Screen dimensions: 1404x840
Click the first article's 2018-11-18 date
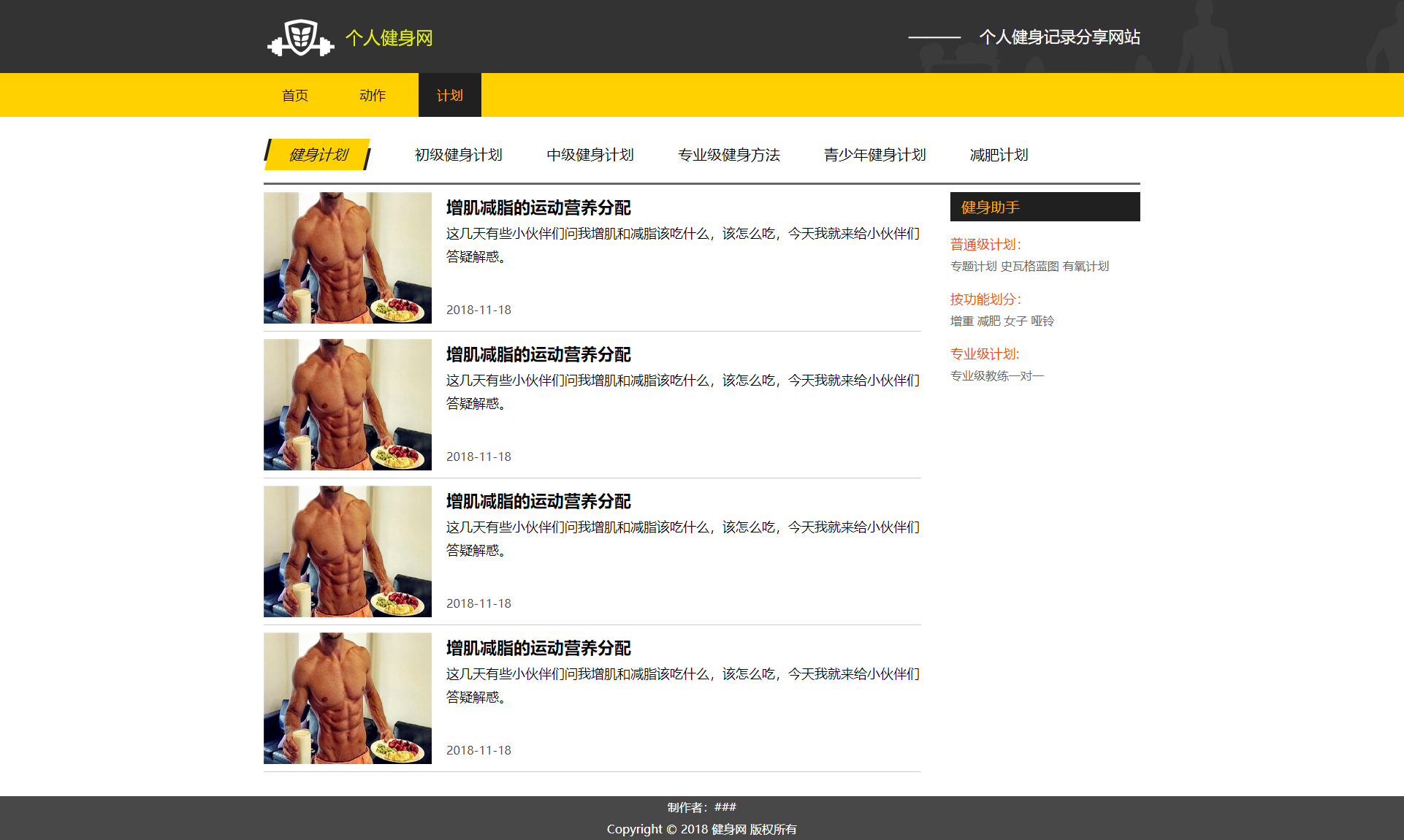tap(478, 310)
